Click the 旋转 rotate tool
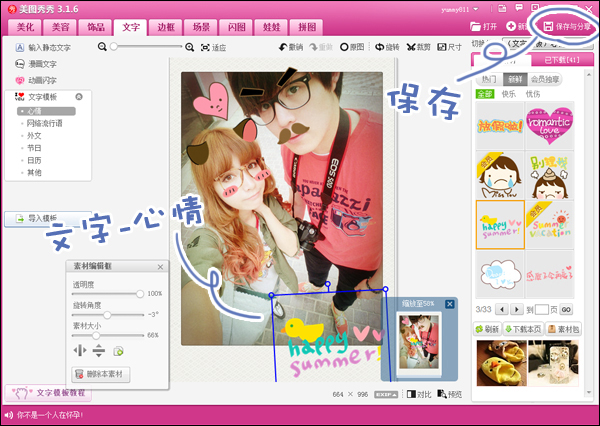The width and height of the screenshot is (600, 426). [387, 47]
